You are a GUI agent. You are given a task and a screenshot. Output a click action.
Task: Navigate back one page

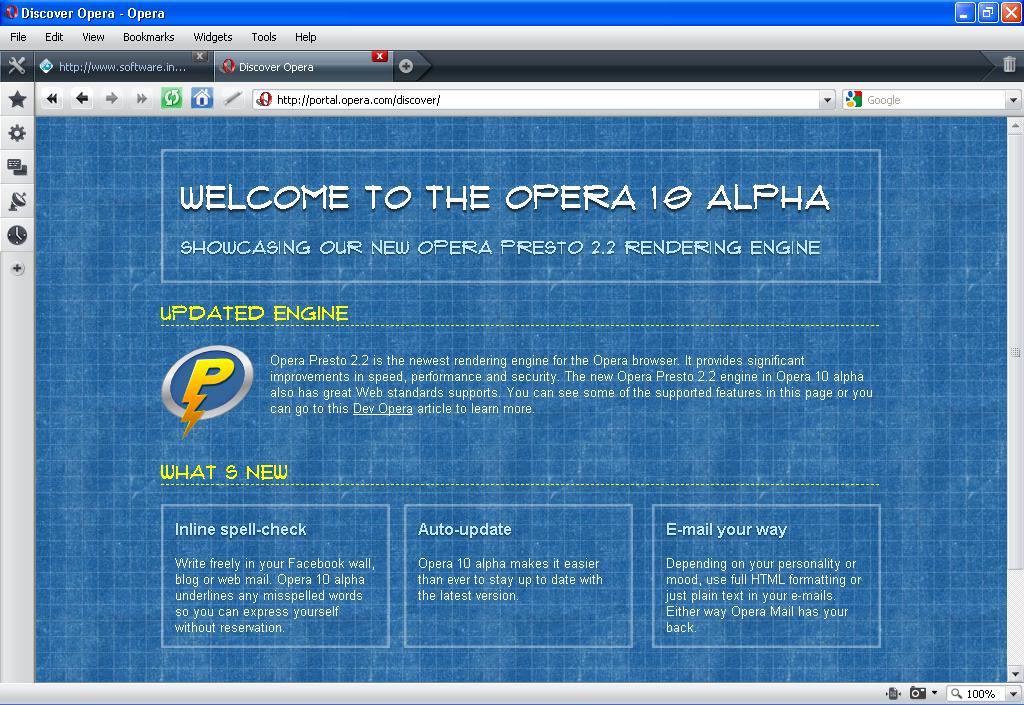click(82, 99)
